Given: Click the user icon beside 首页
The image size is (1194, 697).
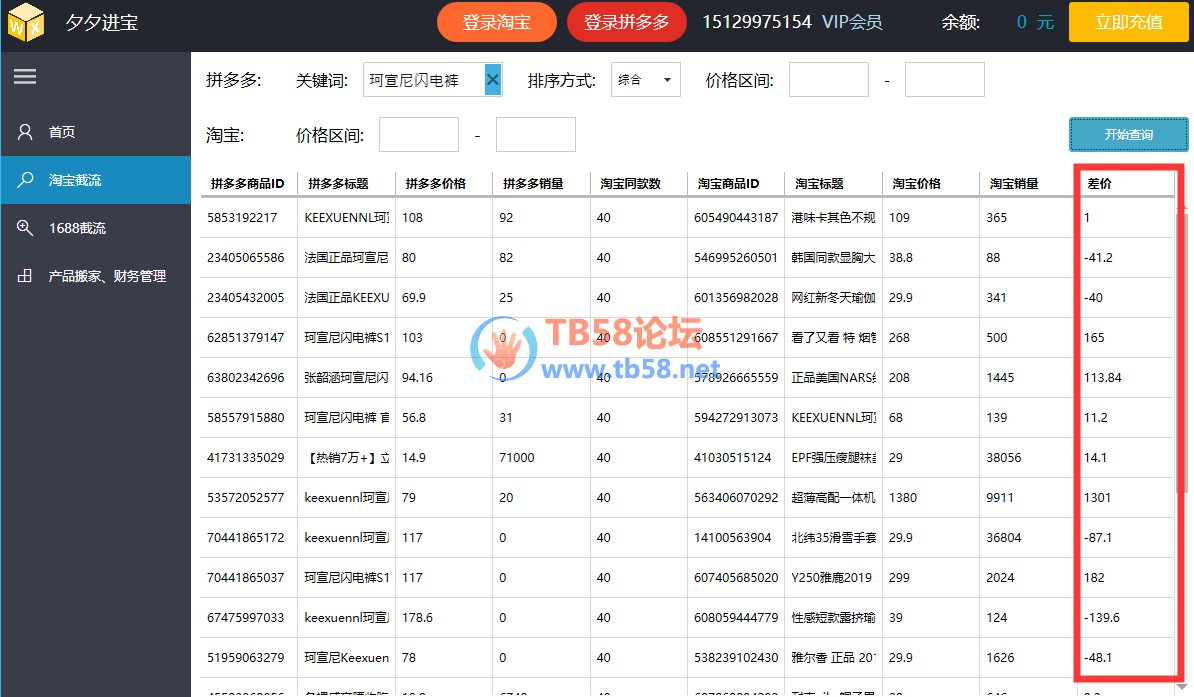Looking at the screenshot, I should point(25,132).
